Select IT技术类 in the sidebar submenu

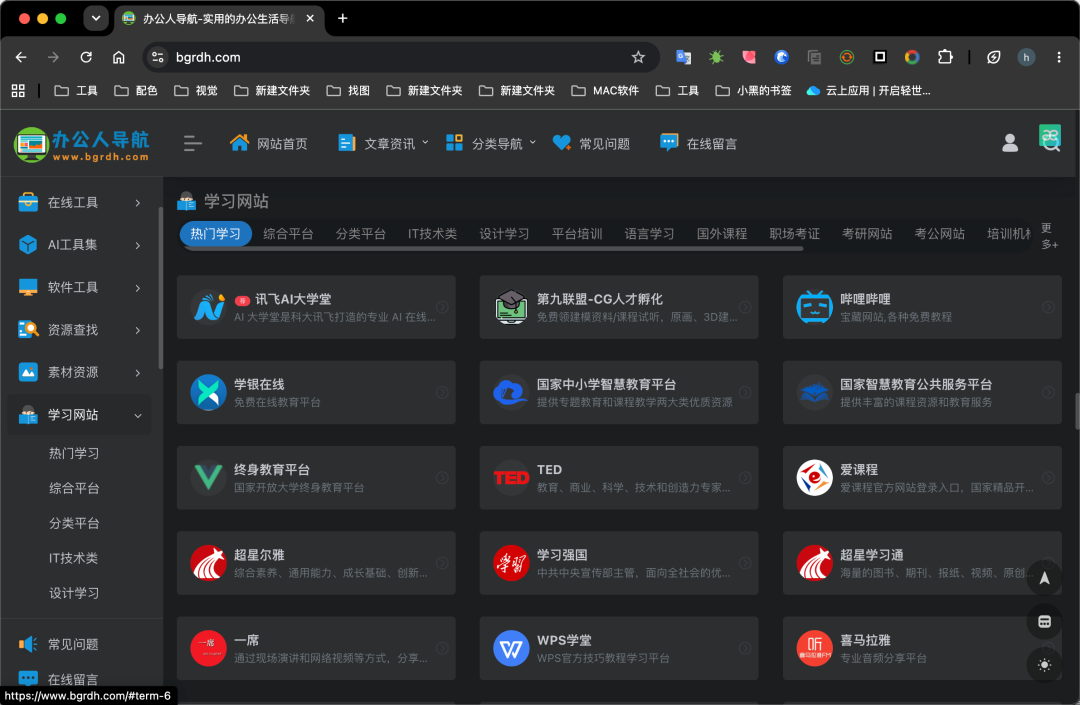coord(73,558)
